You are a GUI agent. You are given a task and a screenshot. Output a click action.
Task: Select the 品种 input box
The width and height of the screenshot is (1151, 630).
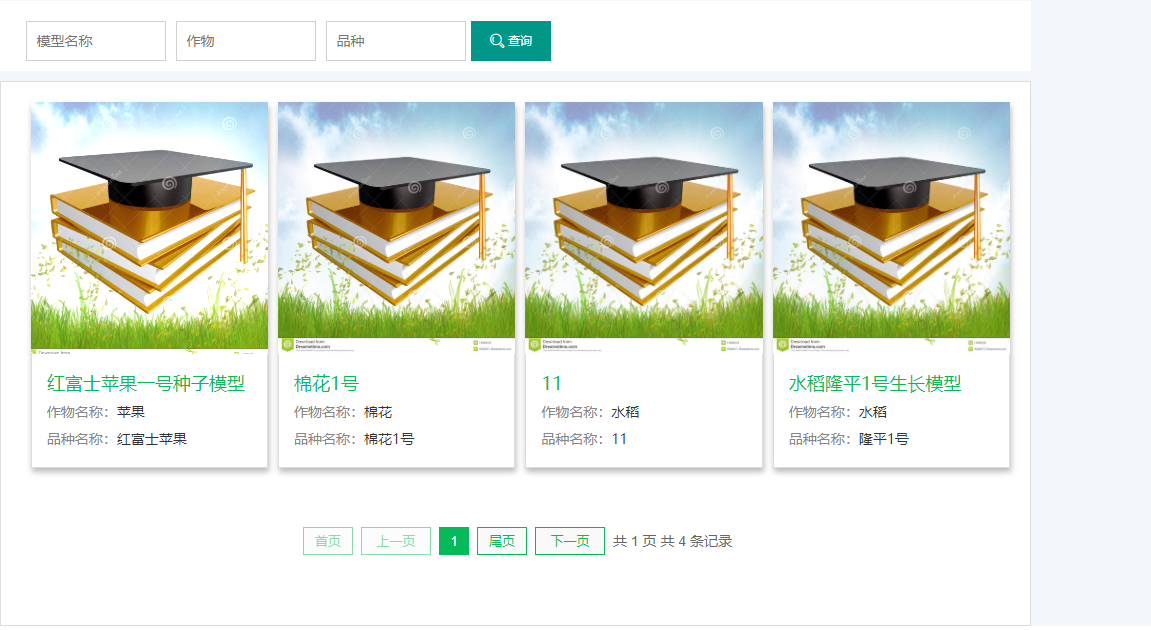(x=396, y=41)
